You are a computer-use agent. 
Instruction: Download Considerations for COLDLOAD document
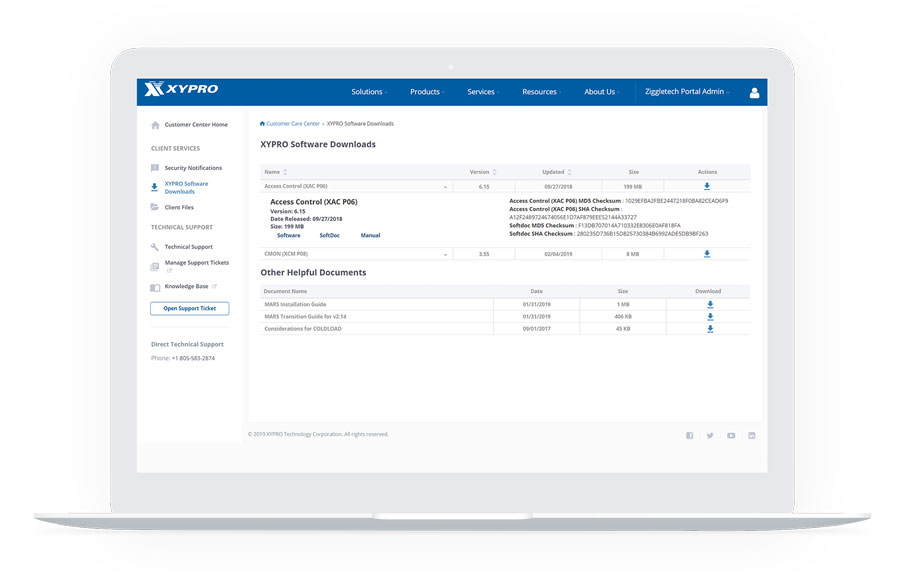[x=710, y=328]
